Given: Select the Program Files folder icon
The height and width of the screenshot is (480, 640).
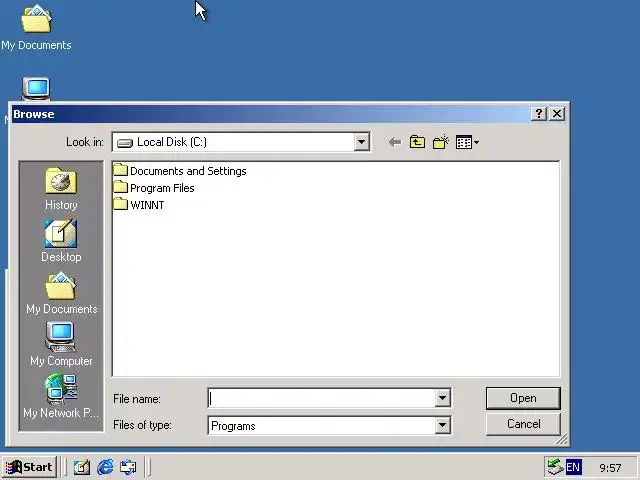Looking at the screenshot, I should 120,187.
